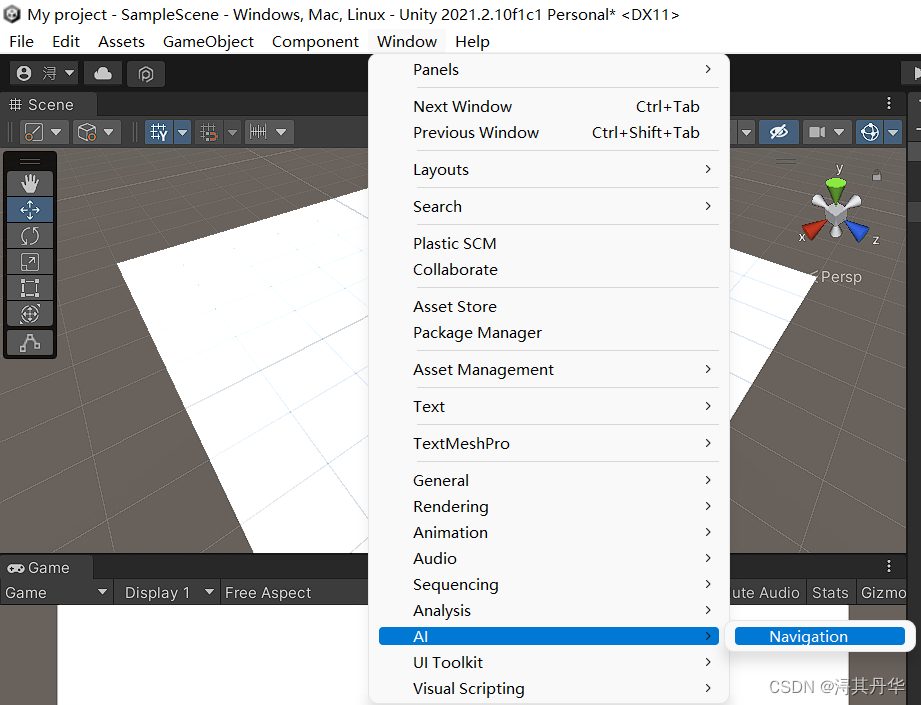921x705 pixels.
Task: Expand the camera settings dropdown arrow
Action: pos(839,132)
